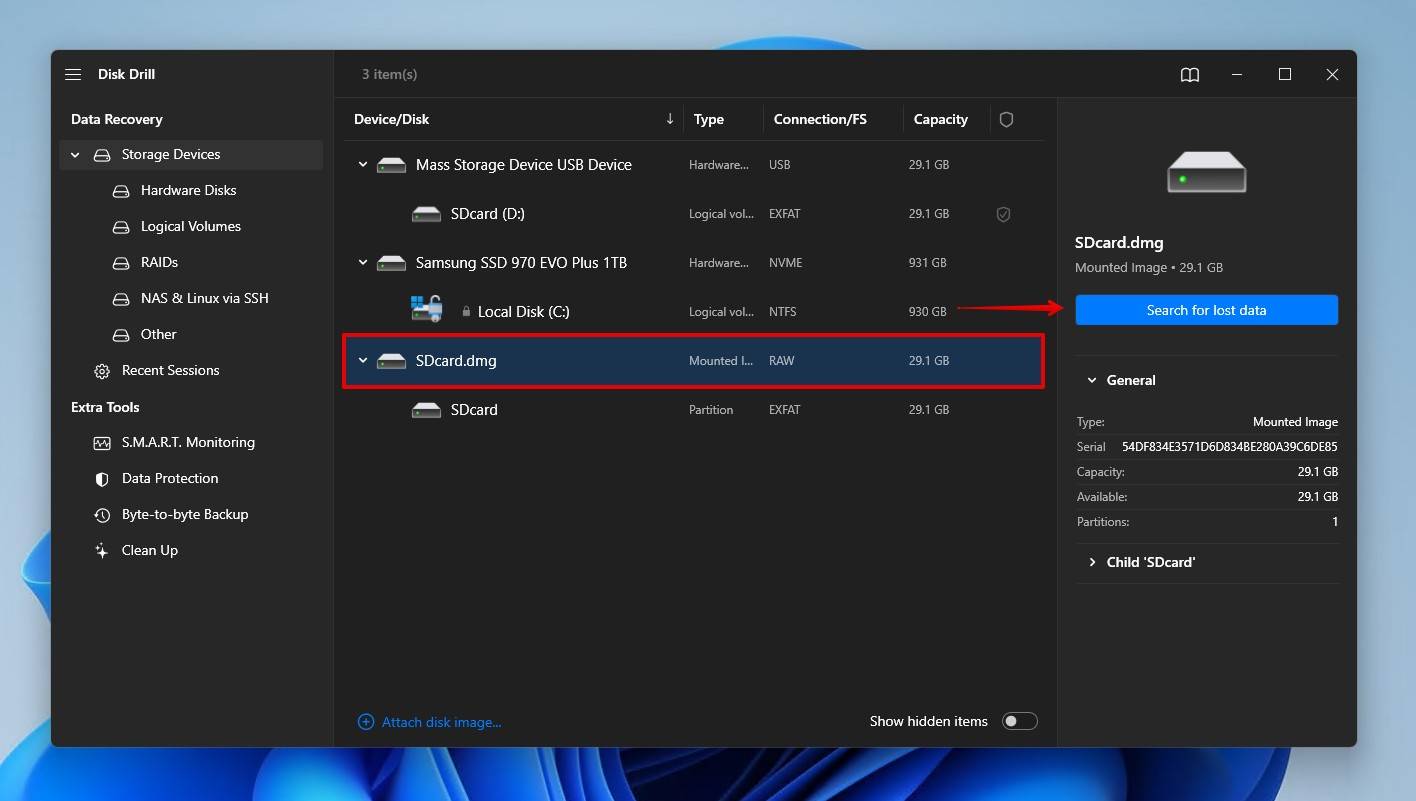Sort by the Device/Disk column header
The image size is (1416, 801).
pos(391,119)
